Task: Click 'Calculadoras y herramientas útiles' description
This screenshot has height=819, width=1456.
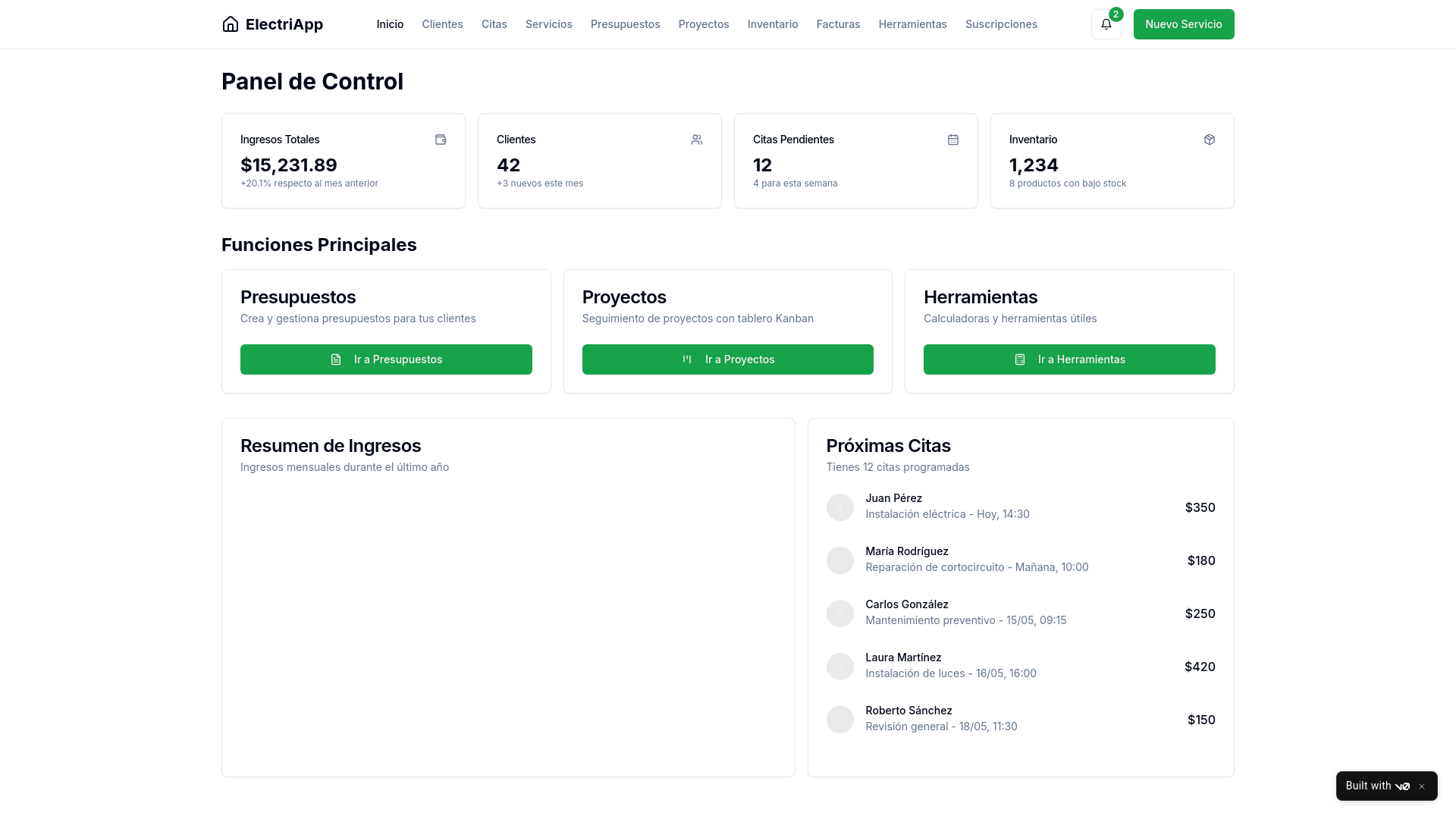Action: tap(1010, 318)
